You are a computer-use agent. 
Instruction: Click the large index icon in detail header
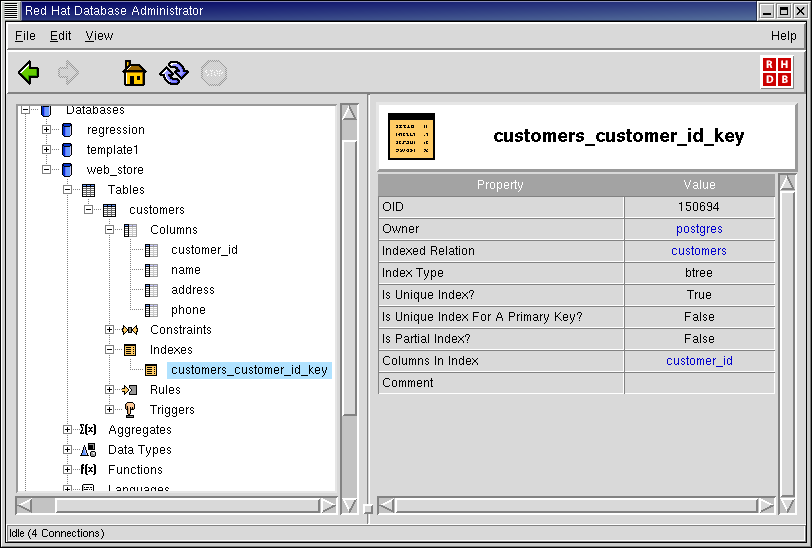pos(411,136)
